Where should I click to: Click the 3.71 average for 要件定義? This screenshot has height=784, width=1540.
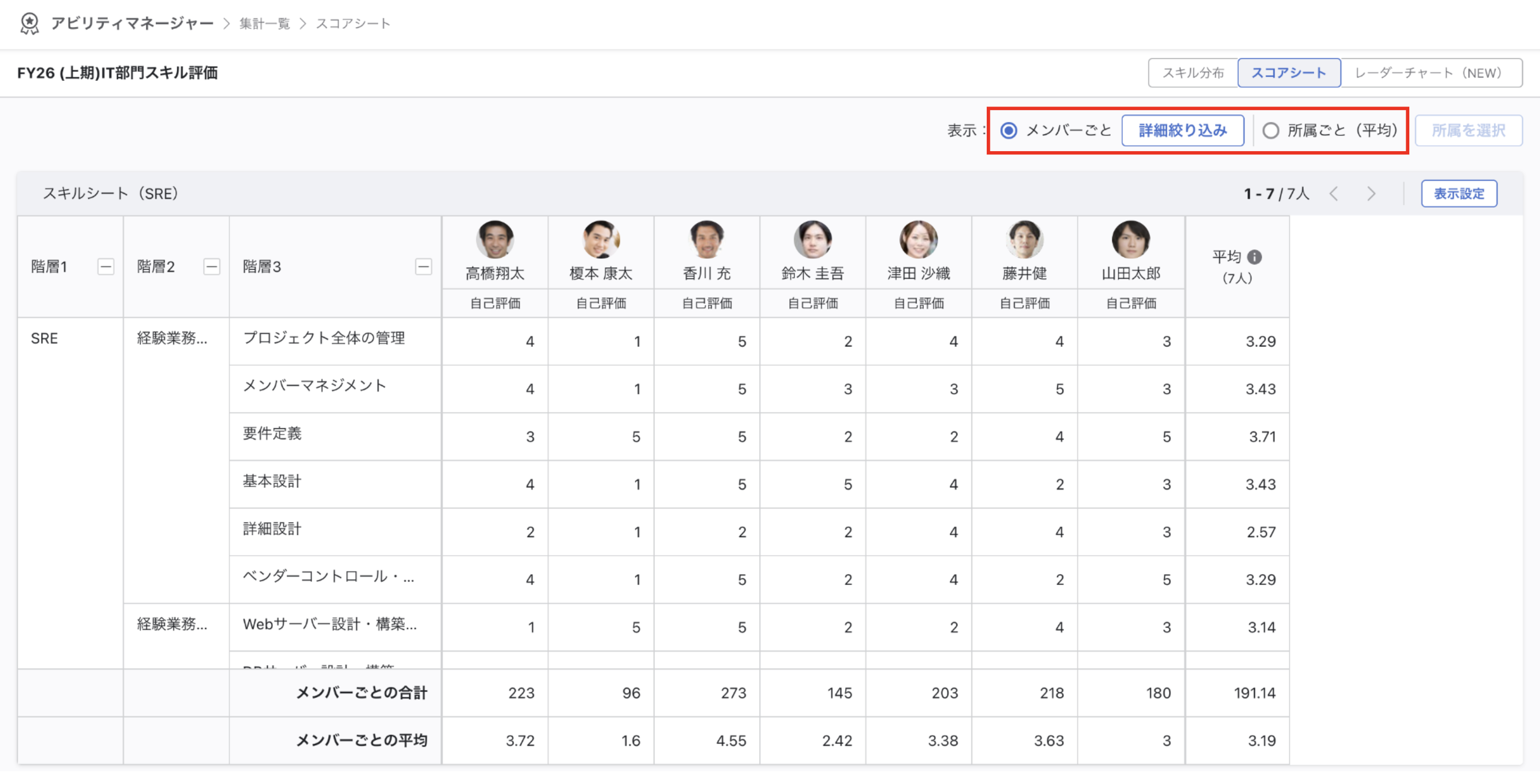pyautogui.click(x=1262, y=437)
